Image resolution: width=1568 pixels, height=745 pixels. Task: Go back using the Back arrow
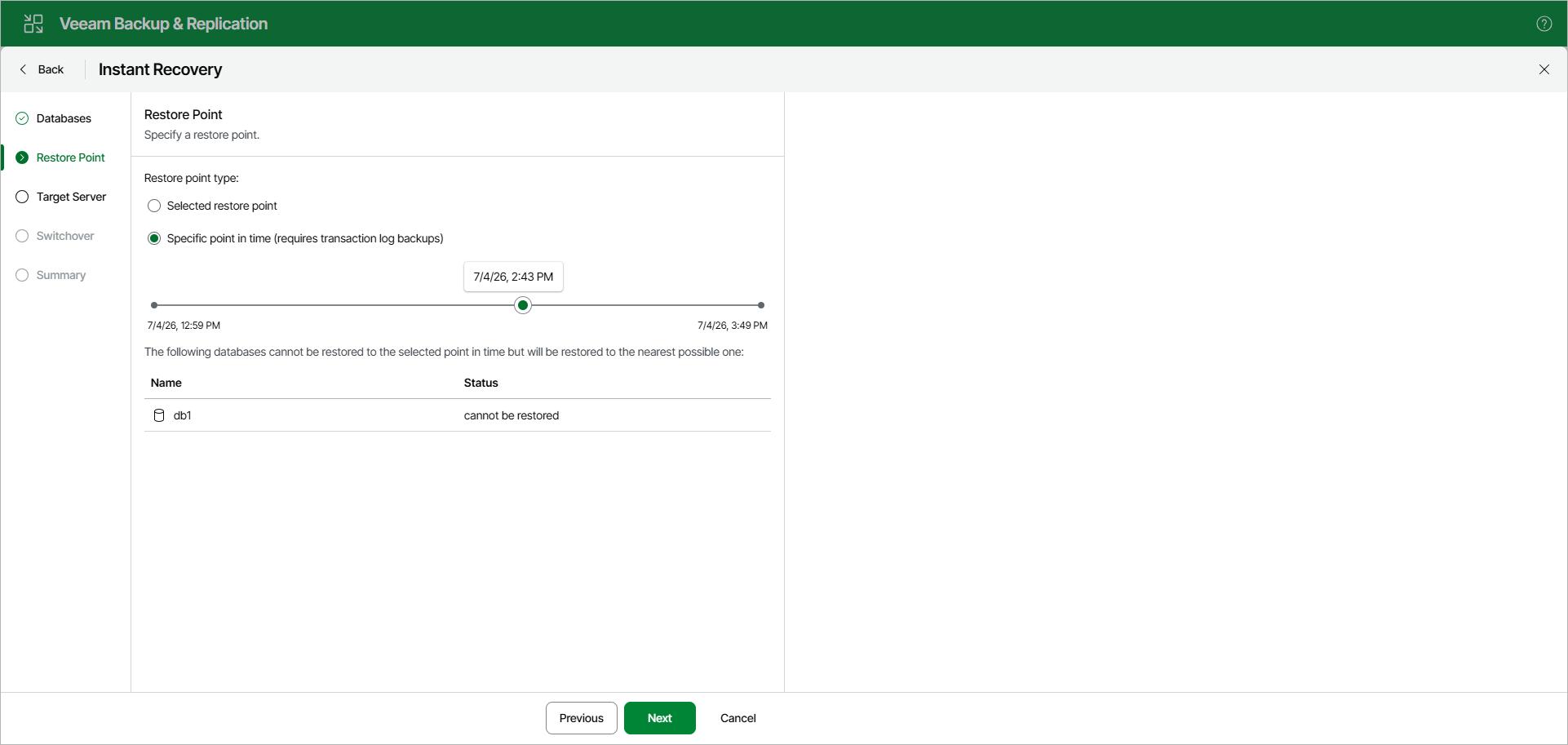tap(23, 69)
